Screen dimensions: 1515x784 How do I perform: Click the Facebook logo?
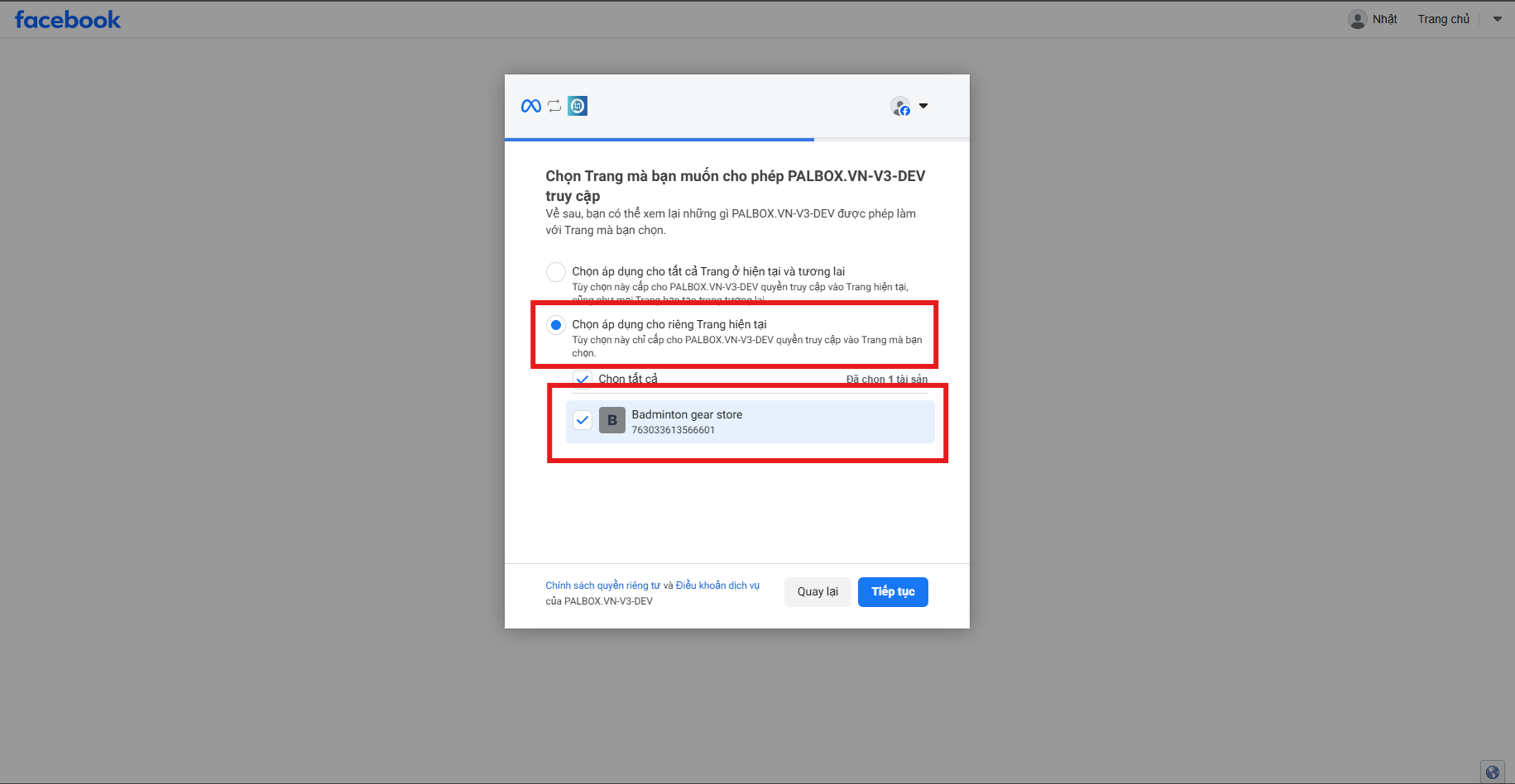click(68, 20)
